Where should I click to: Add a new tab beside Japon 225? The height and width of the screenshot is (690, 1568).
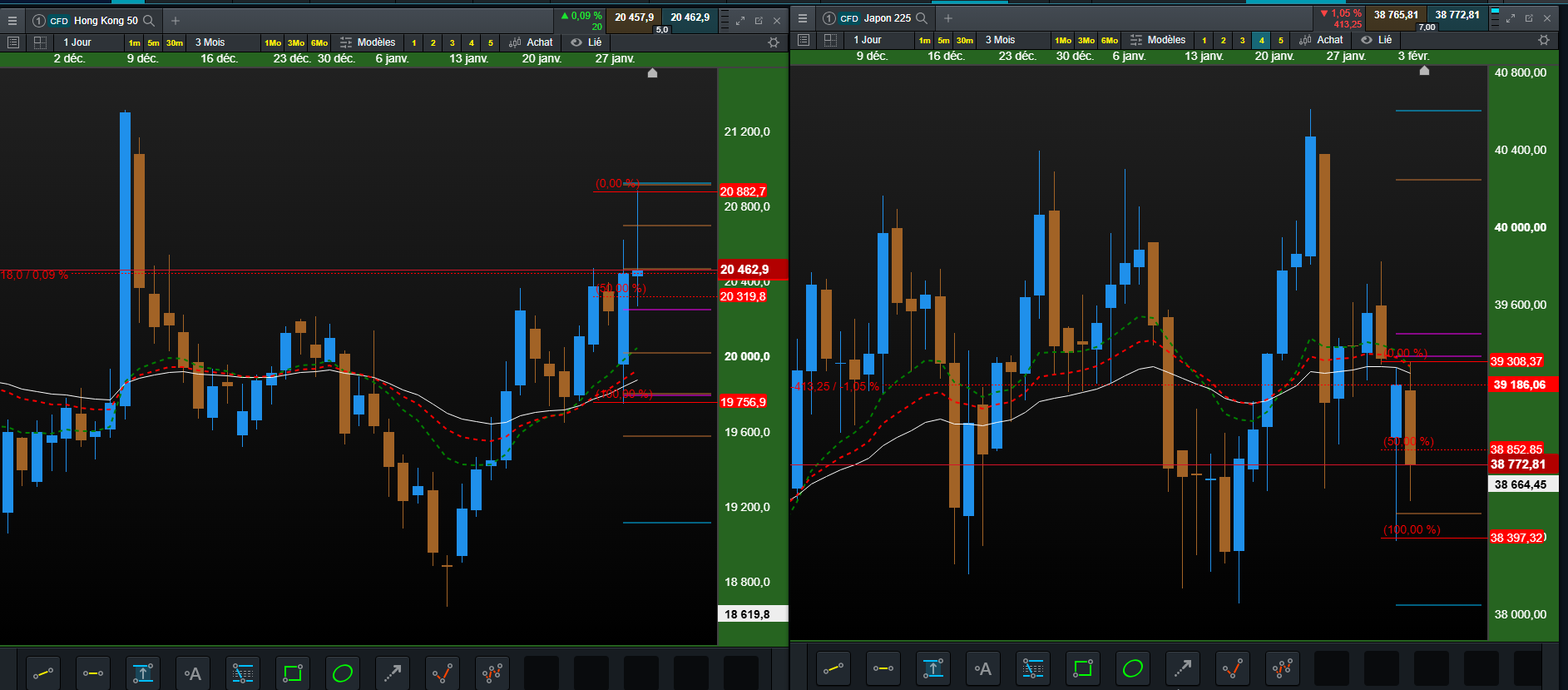pos(947,18)
